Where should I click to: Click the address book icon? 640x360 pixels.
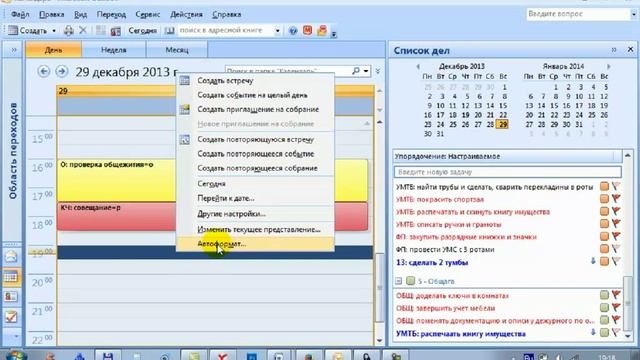point(169,31)
